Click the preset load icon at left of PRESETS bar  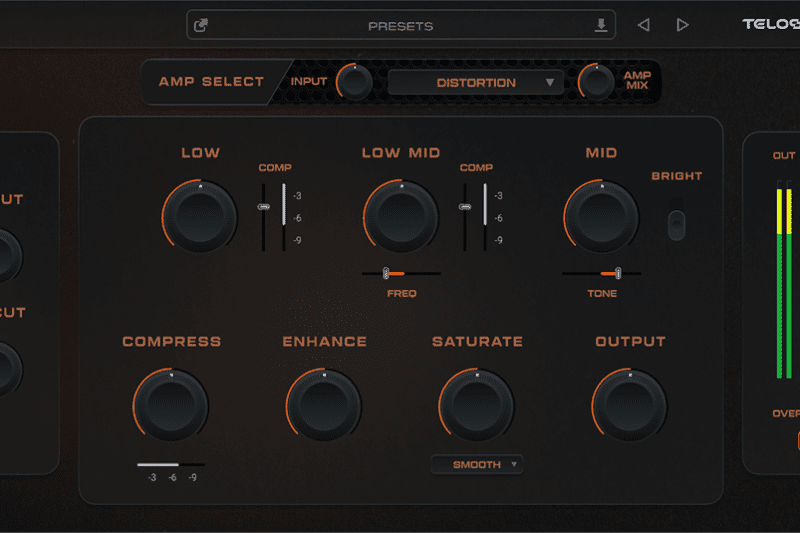pyautogui.click(x=201, y=25)
